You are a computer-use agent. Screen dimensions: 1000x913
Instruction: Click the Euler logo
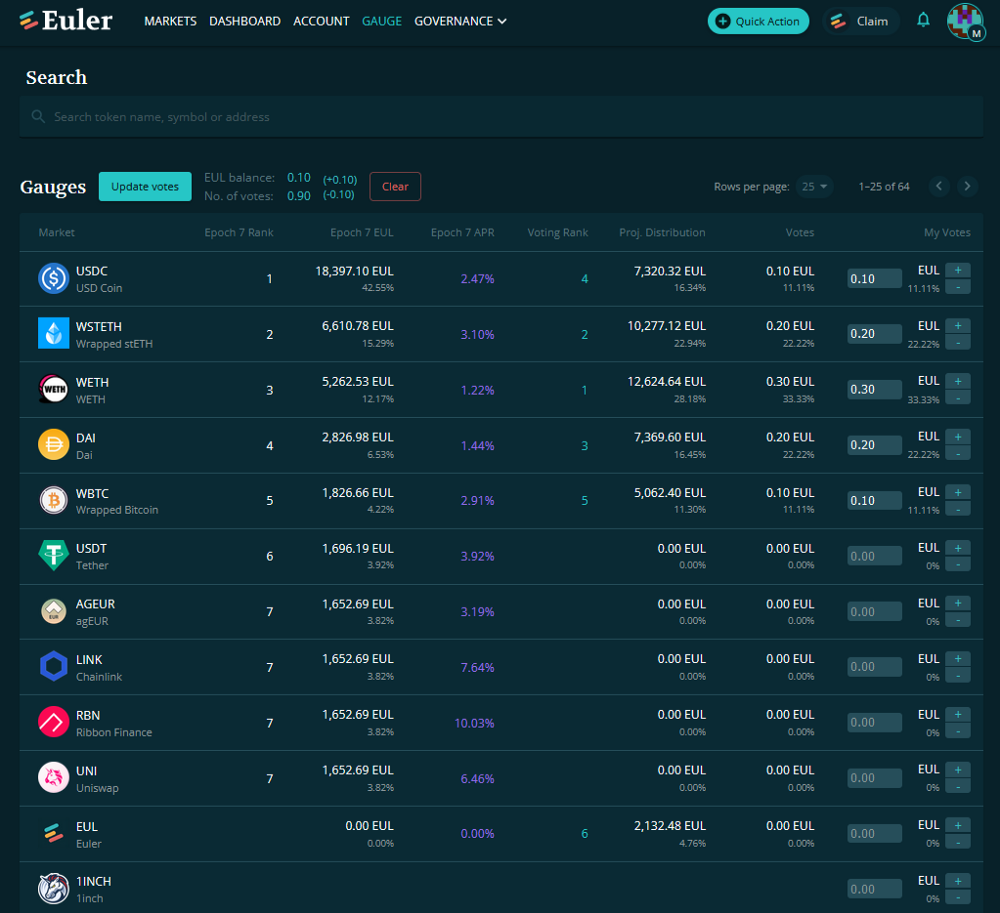click(66, 21)
